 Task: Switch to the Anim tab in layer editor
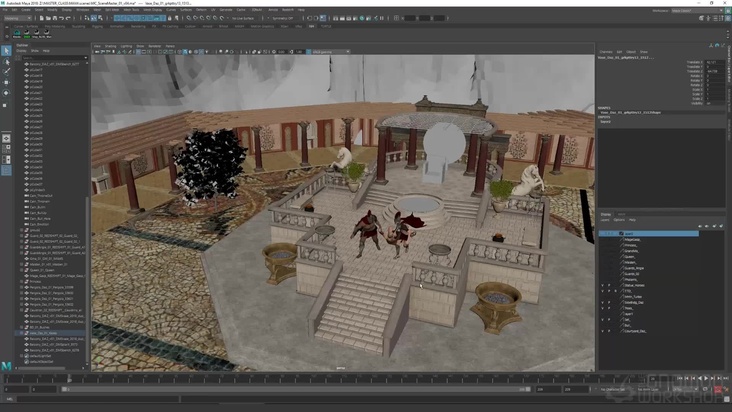coord(621,214)
